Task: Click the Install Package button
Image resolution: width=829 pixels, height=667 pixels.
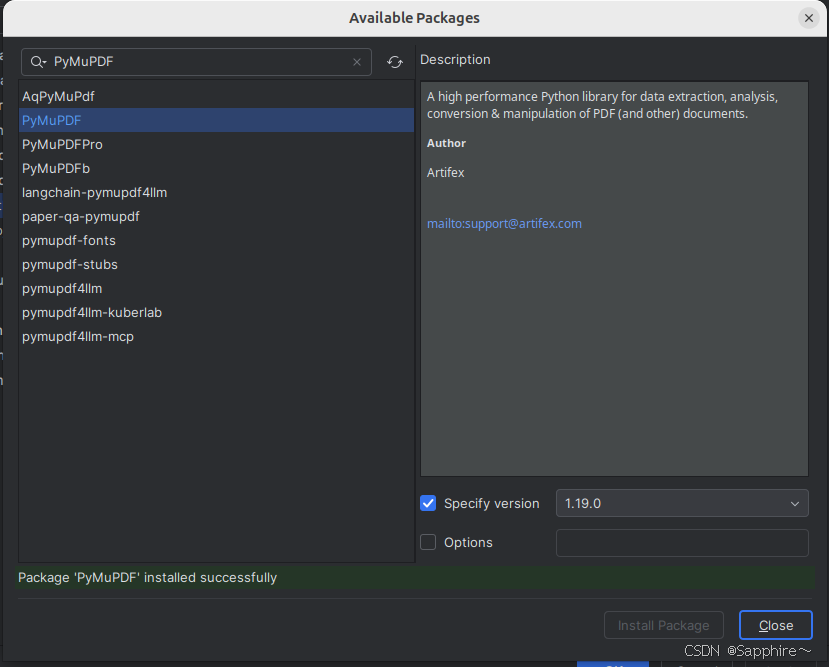Action: click(x=664, y=625)
